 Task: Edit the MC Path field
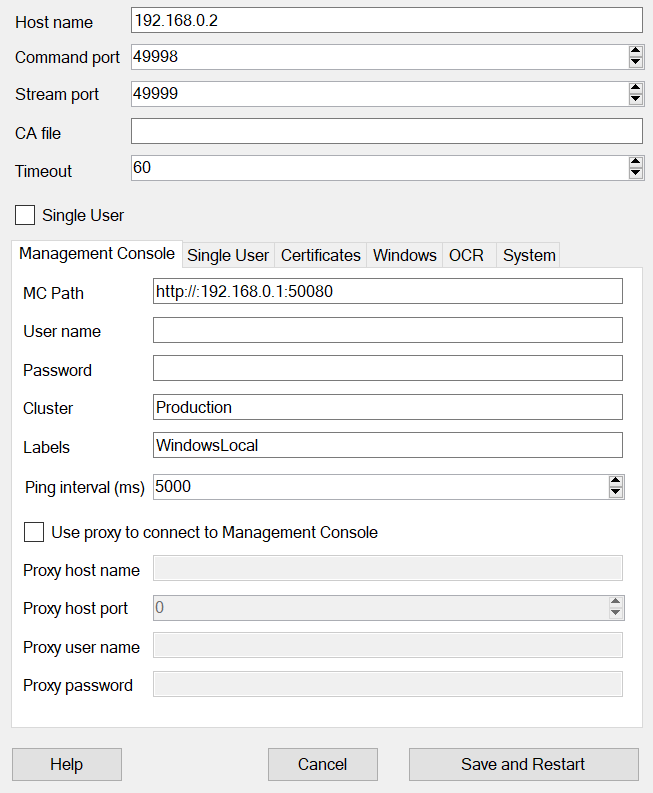tap(387, 291)
